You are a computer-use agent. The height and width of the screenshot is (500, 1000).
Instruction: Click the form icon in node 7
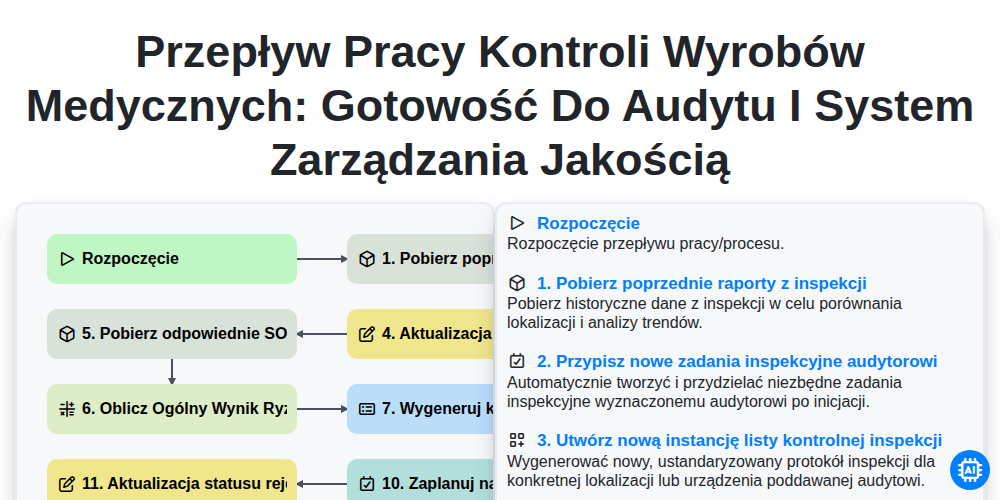point(367,409)
